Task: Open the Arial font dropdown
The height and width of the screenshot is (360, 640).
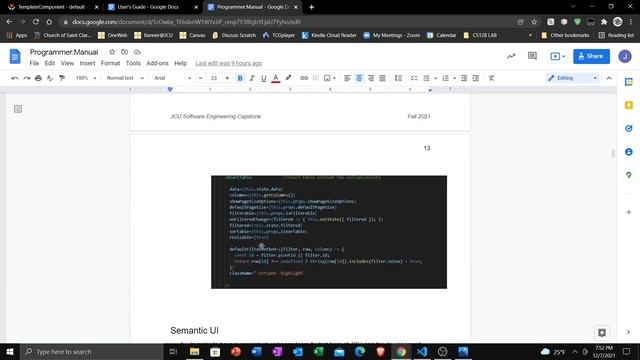Action: coord(172,78)
